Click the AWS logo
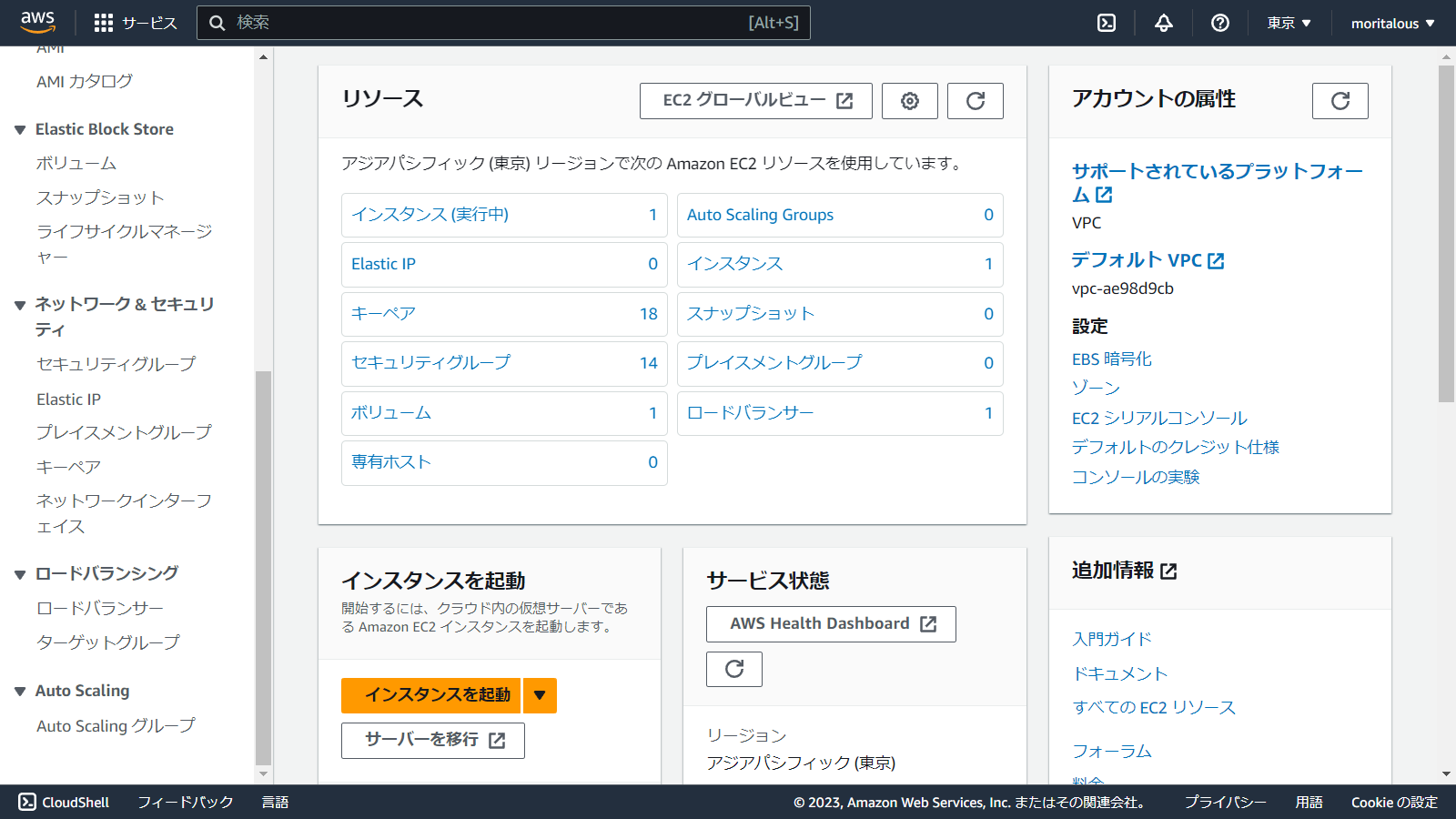Screen dimensions: 1456x819 (37, 22)
